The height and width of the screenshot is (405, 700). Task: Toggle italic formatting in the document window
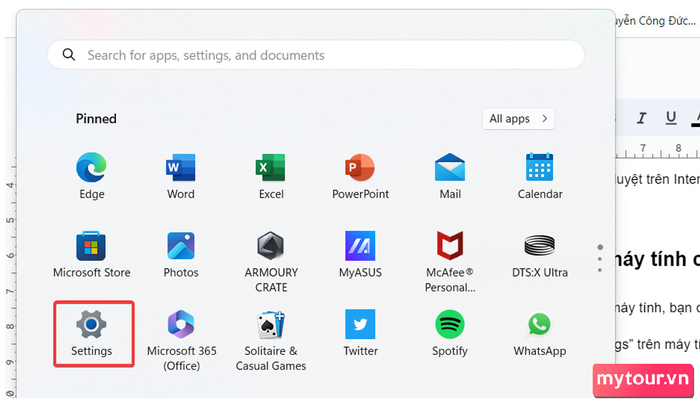pos(642,118)
